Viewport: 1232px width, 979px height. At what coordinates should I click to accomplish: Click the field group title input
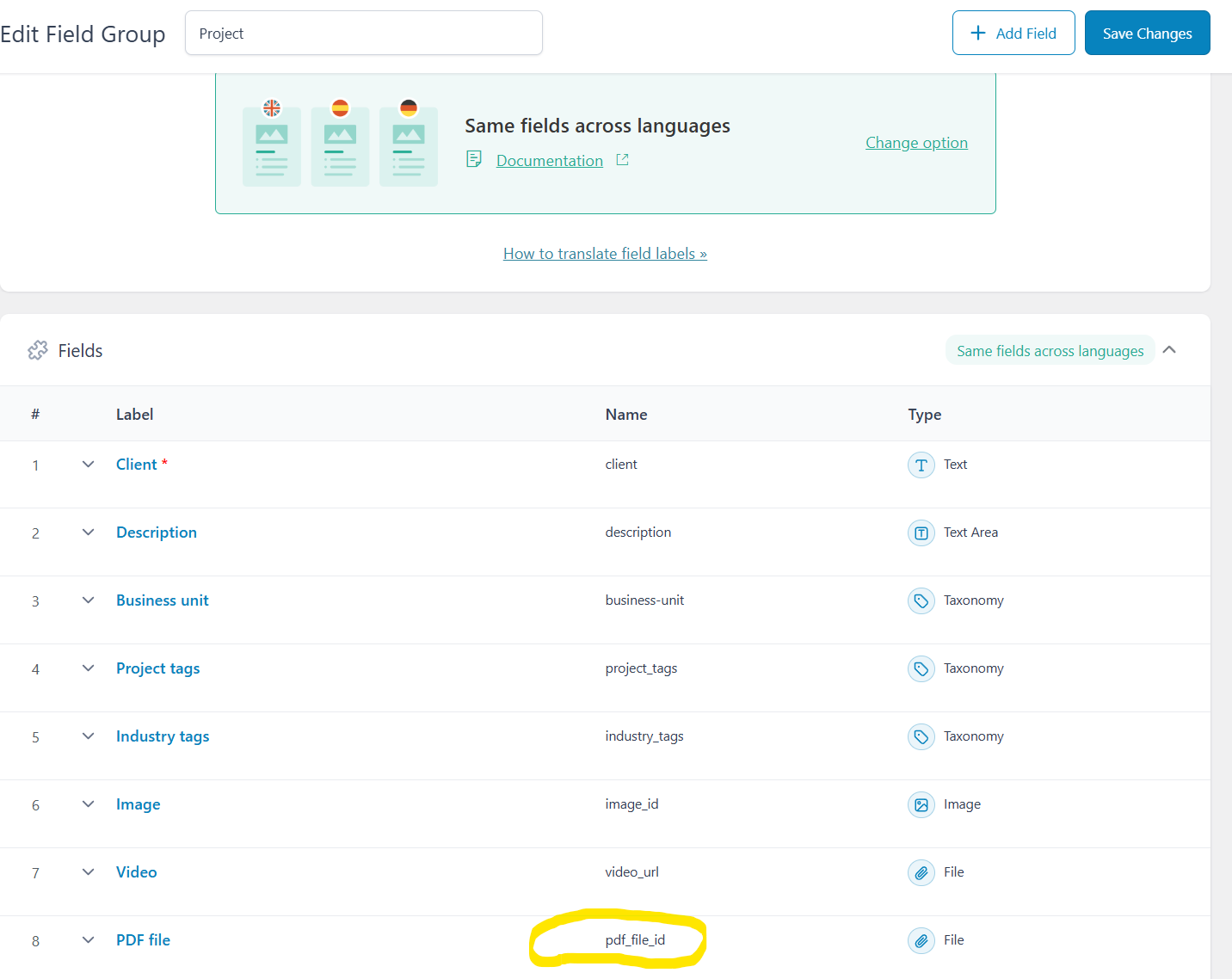point(363,34)
